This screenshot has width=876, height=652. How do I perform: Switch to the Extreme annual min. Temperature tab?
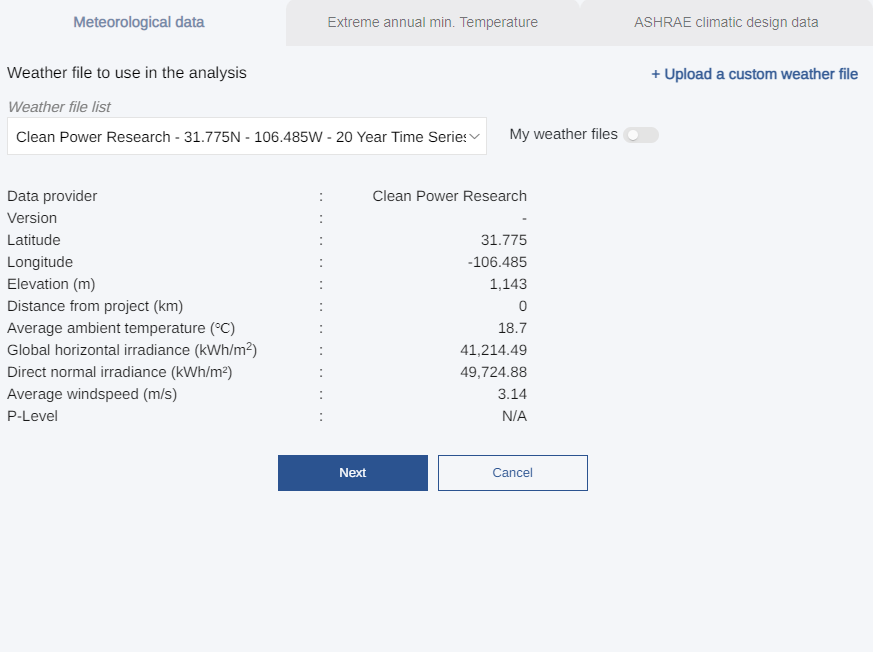coord(432,21)
